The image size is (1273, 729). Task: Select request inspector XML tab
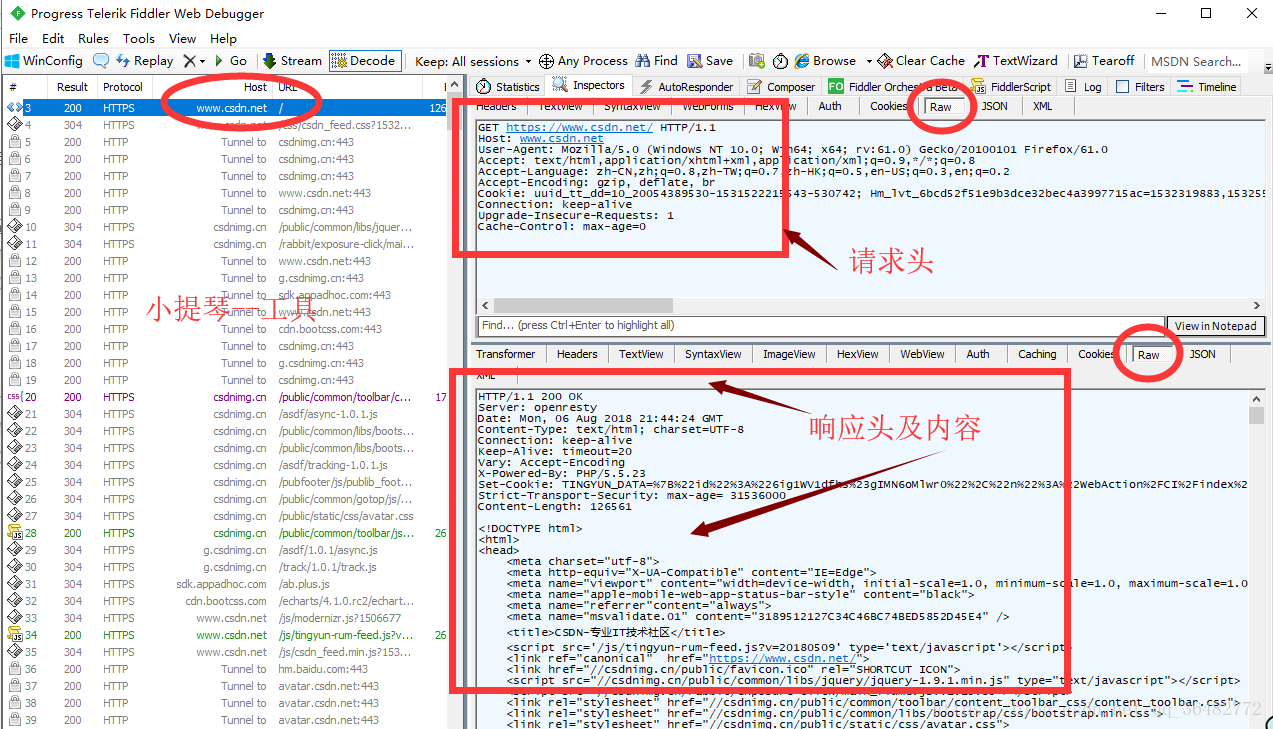[x=1042, y=106]
